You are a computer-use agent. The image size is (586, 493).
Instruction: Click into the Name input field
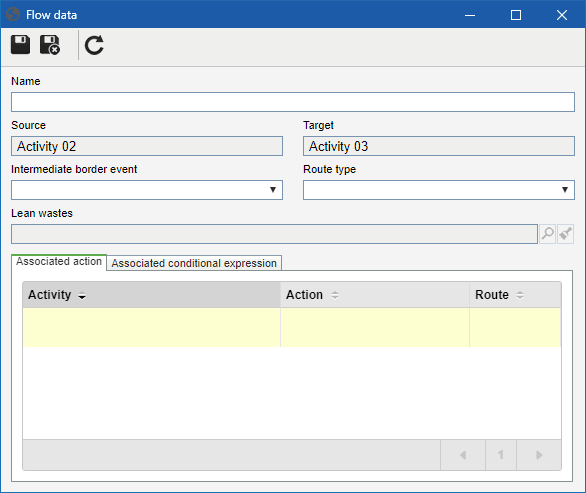293,102
